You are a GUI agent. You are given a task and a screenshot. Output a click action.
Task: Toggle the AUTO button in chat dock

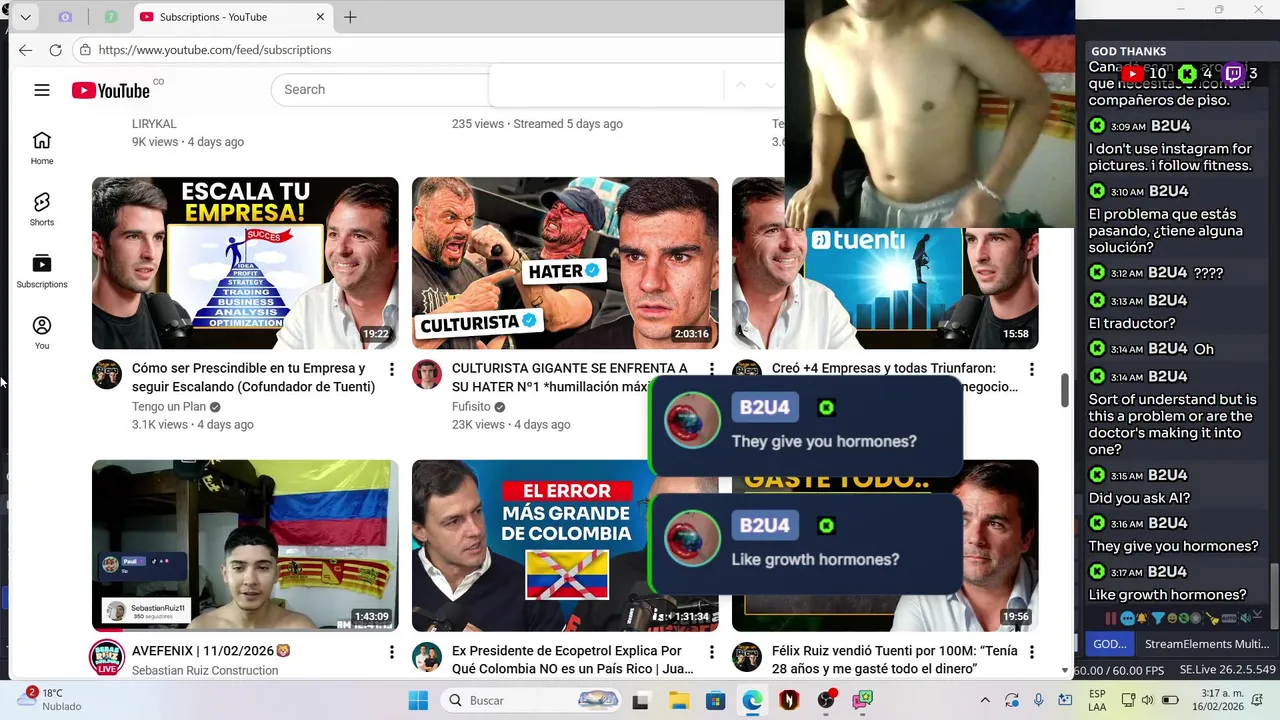pos(1229,618)
